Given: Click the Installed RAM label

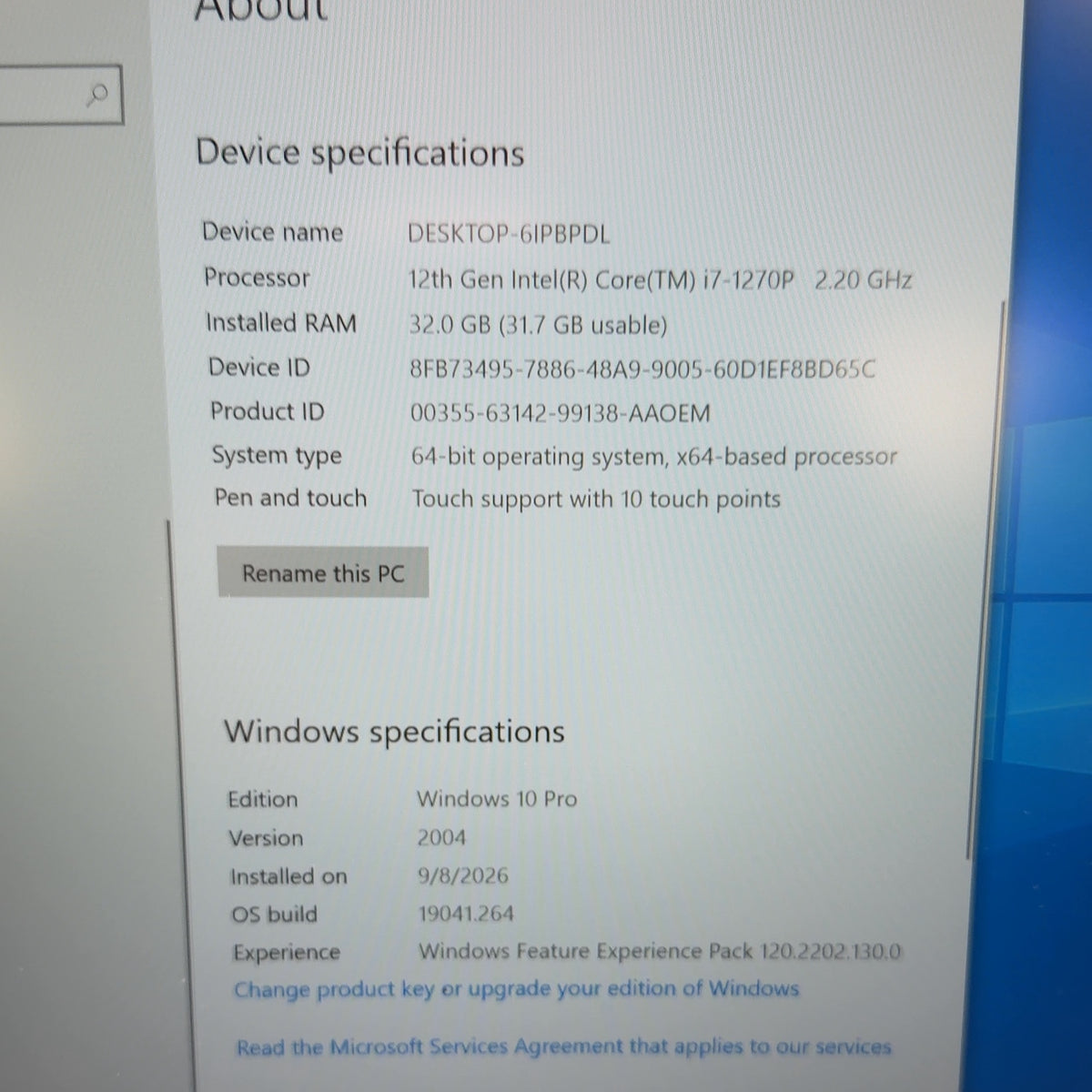Looking at the screenshot, I should point(281,323).
